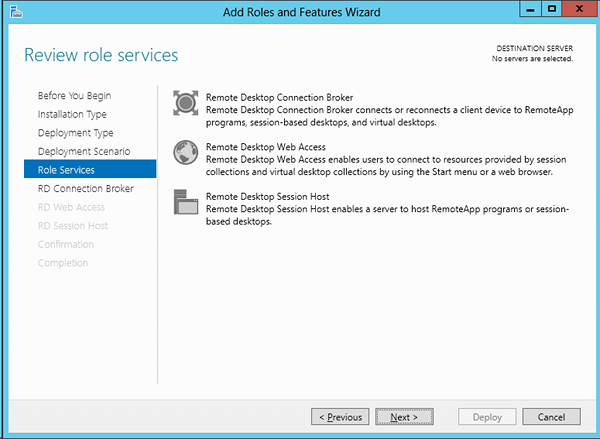Maximize the wizard window
Screen dimensions: 600x439
pos(551,9)
